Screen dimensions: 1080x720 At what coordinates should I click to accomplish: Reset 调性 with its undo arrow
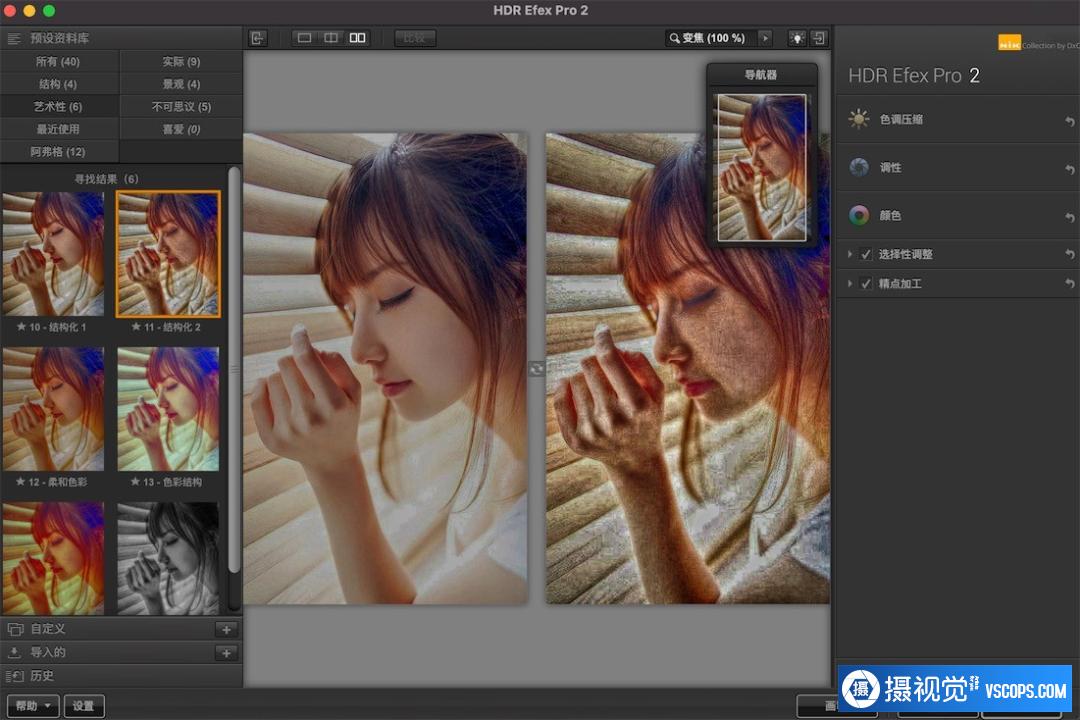pos(1070,169)
